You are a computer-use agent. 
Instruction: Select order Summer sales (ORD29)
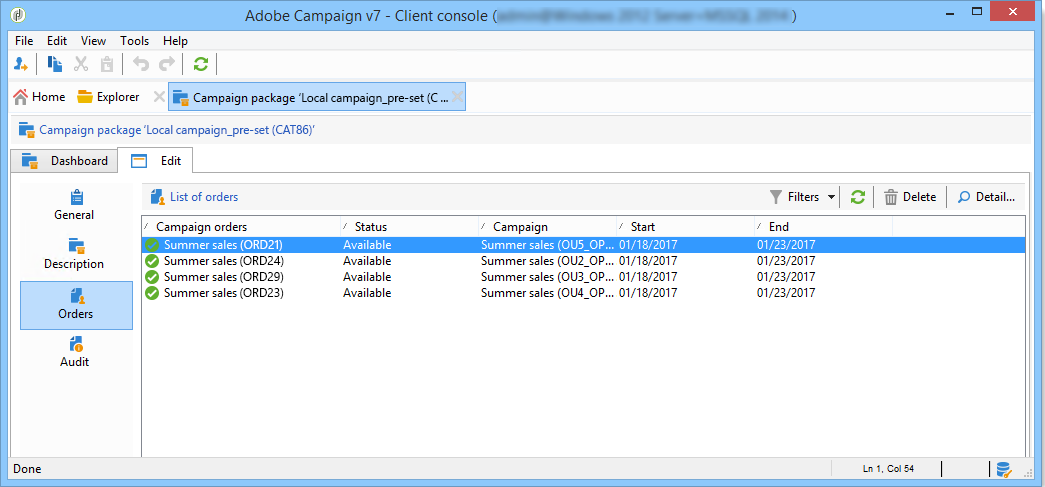(x=583, y=276)
